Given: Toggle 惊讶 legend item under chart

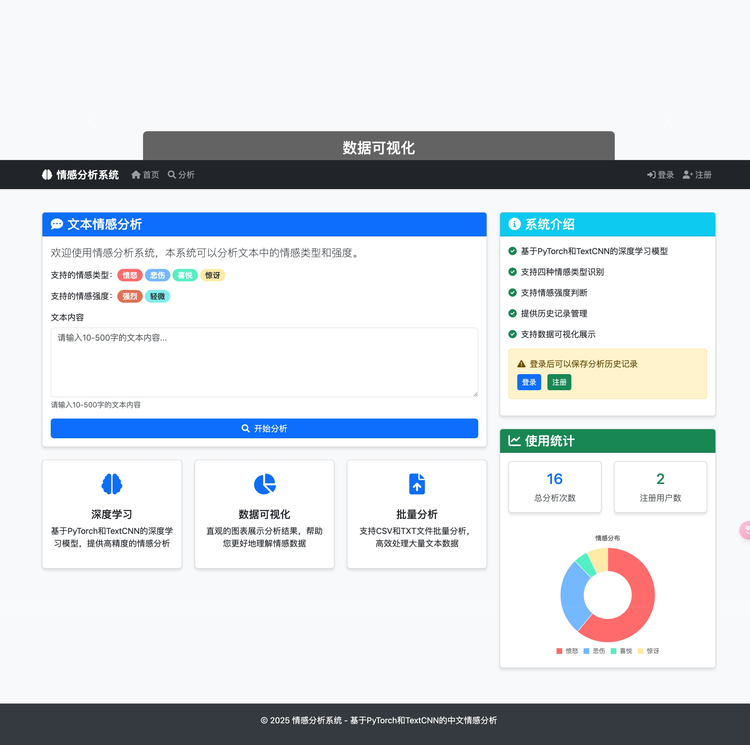Looking at the screenshot, I should 648,651.
